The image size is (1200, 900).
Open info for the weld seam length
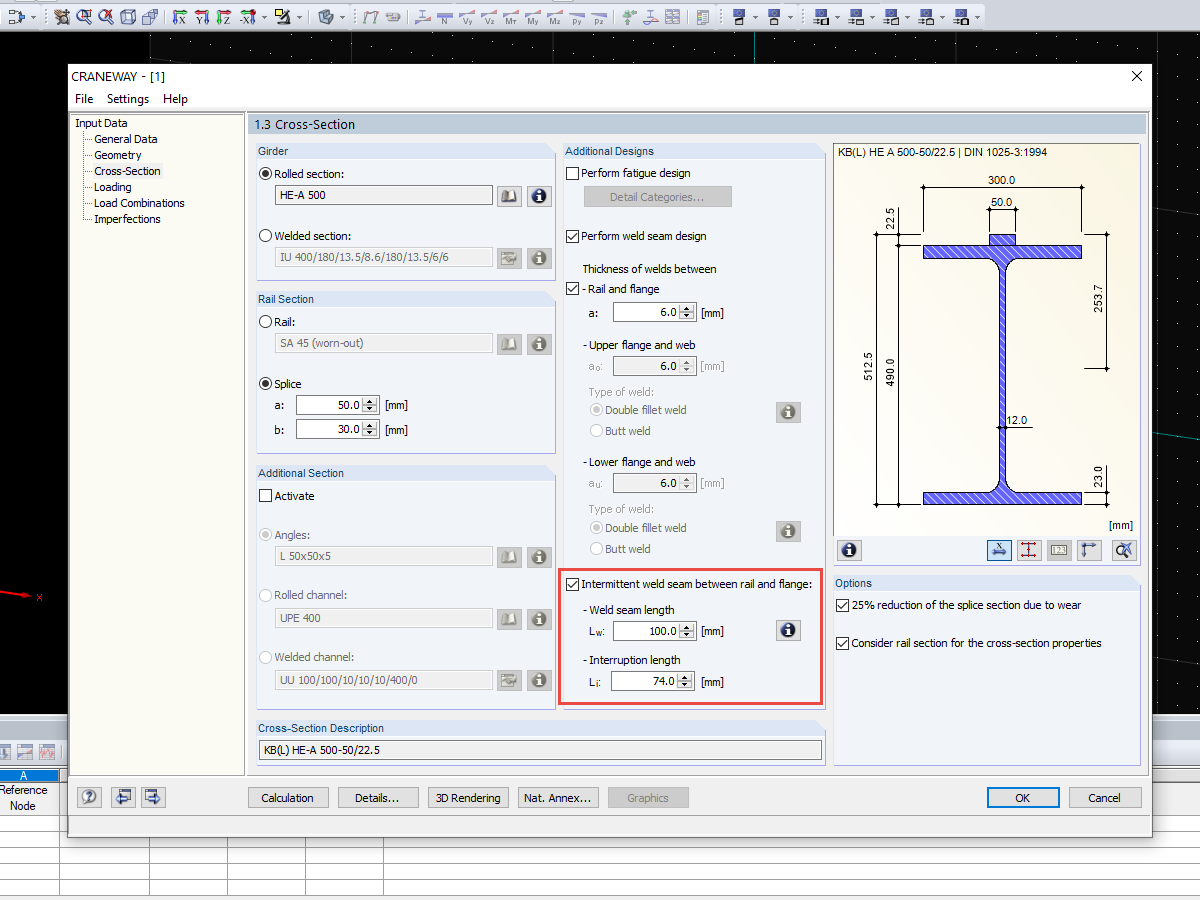tap(788, 630)
